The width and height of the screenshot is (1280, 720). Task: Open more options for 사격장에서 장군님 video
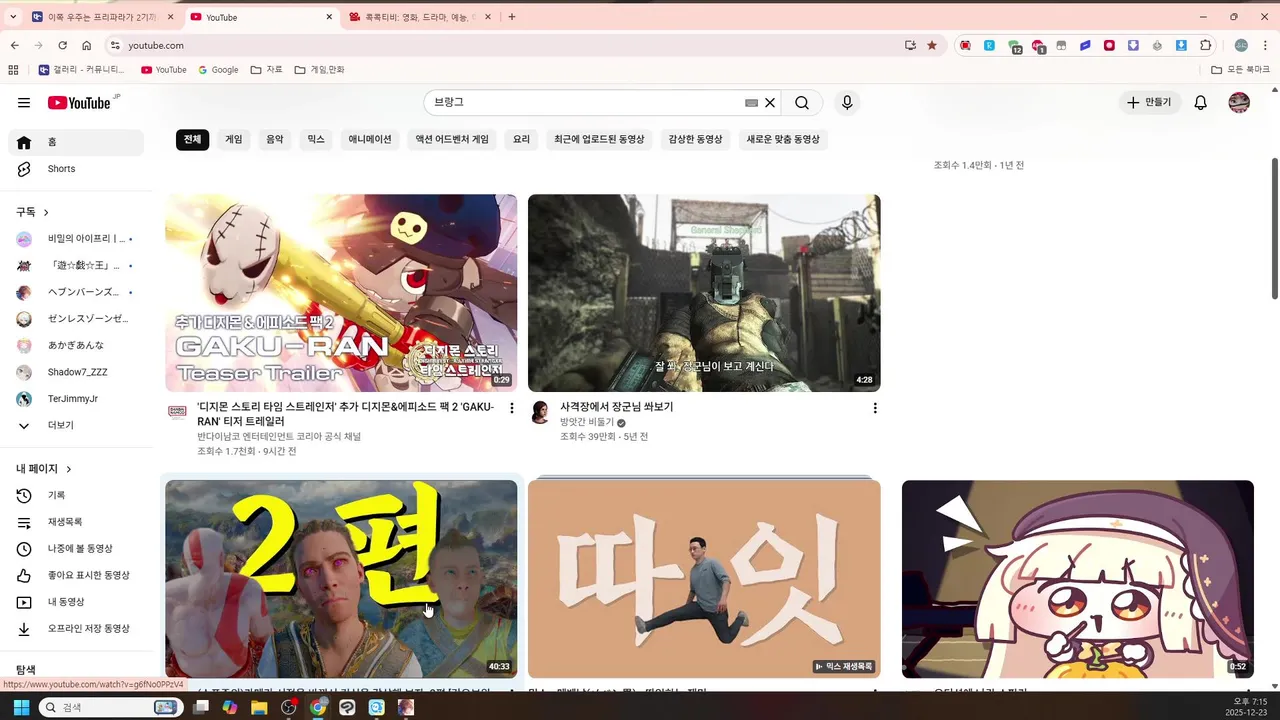point(875,408)
